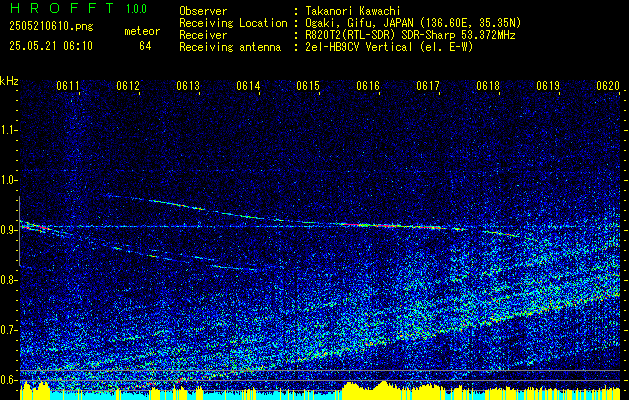629x400 pixels.
Task: Click time marker 0620
Action: (609, 86)
